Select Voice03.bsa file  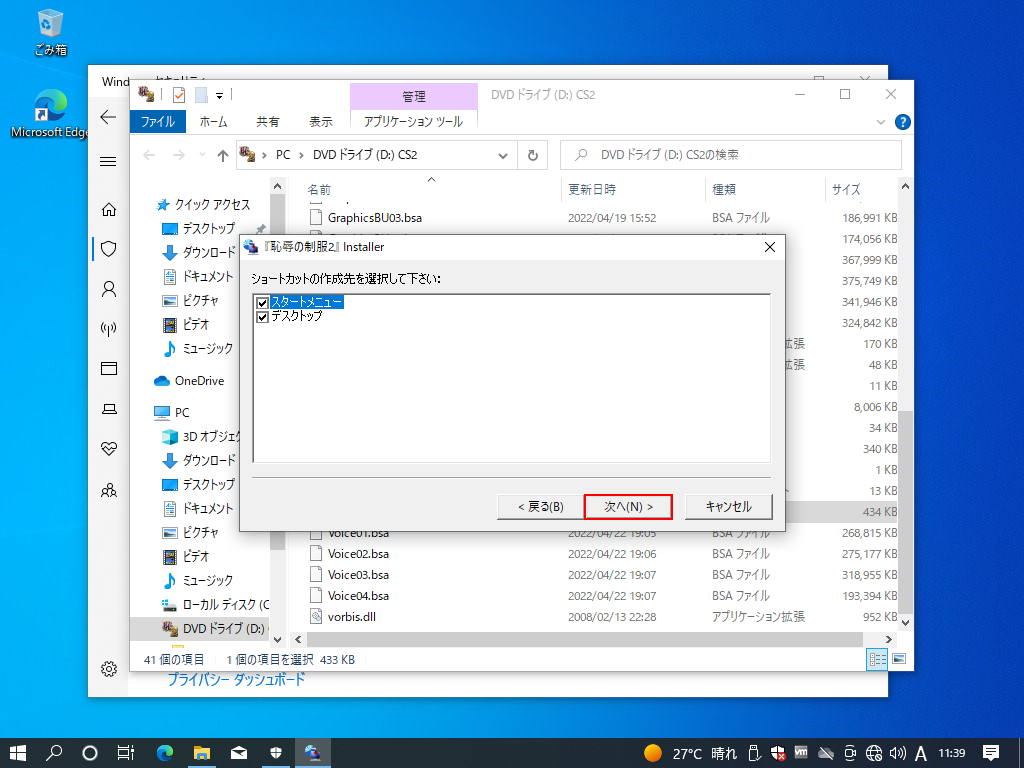(358, 575)
